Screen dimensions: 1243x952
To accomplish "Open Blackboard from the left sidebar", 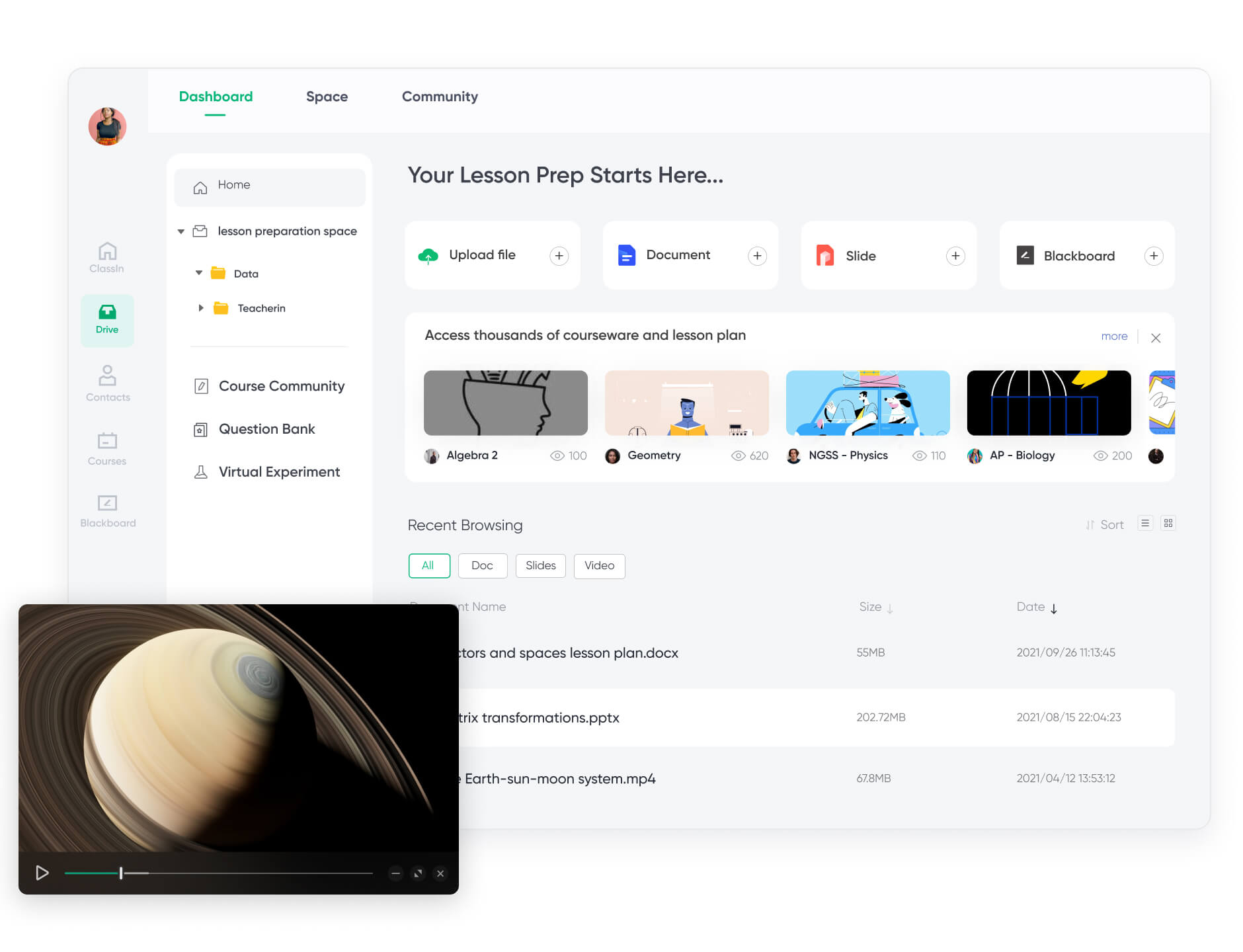I will click(107, 511).
